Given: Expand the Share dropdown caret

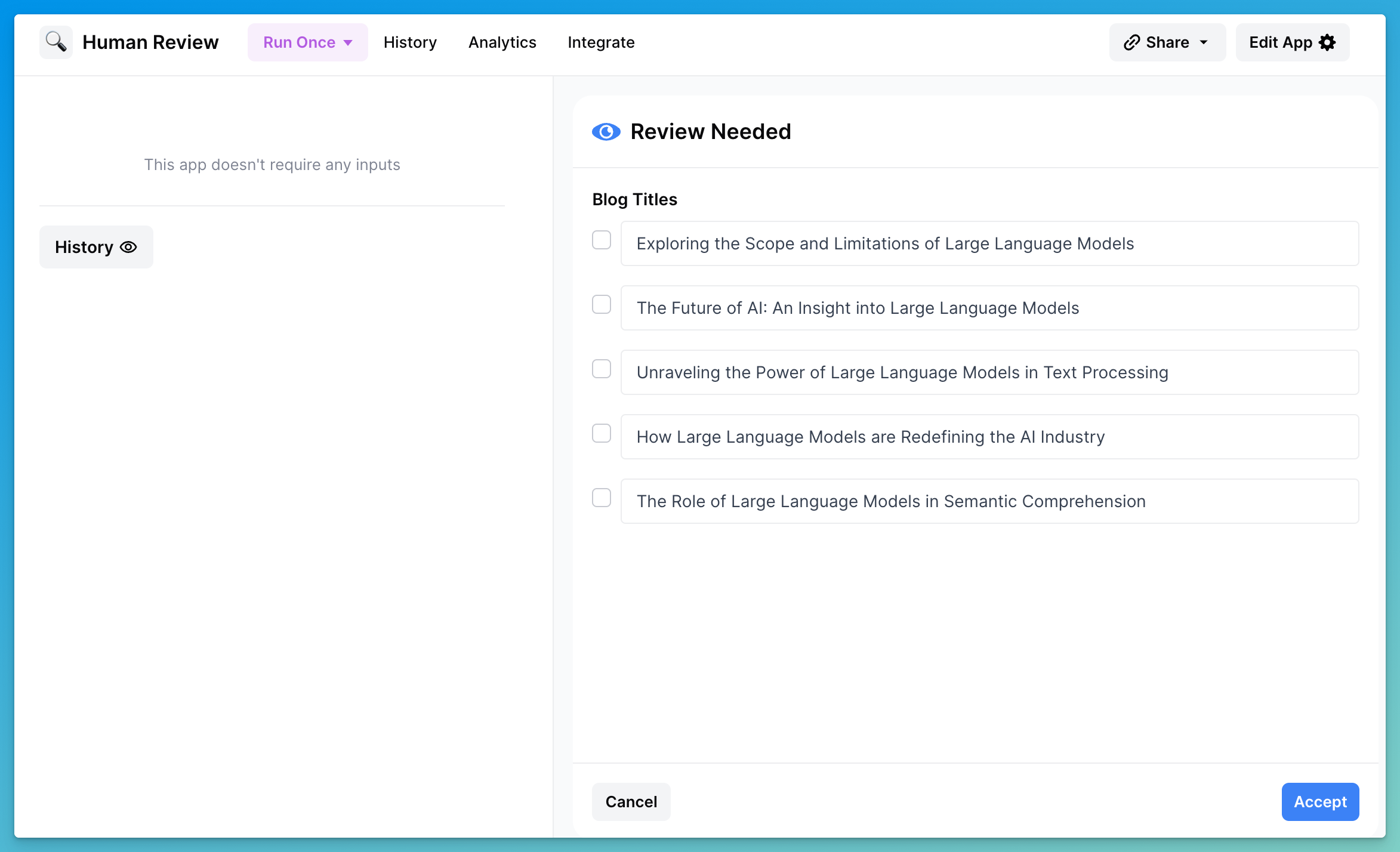Looking at the screenshot, I should tap(1204, 42).
